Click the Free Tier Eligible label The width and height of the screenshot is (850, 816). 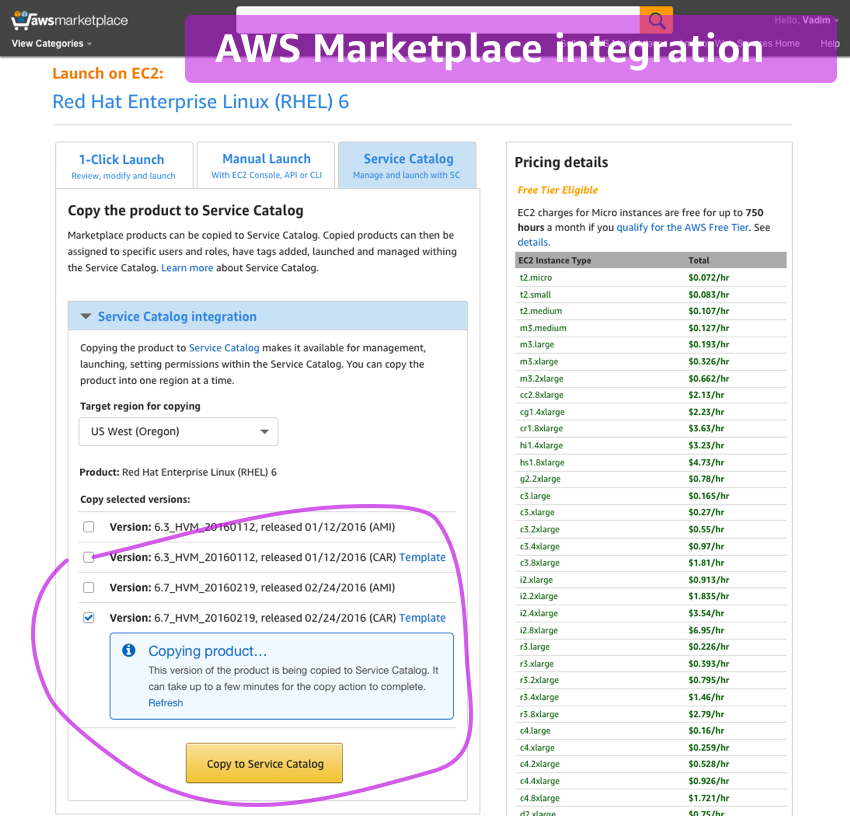click(558, 190)
